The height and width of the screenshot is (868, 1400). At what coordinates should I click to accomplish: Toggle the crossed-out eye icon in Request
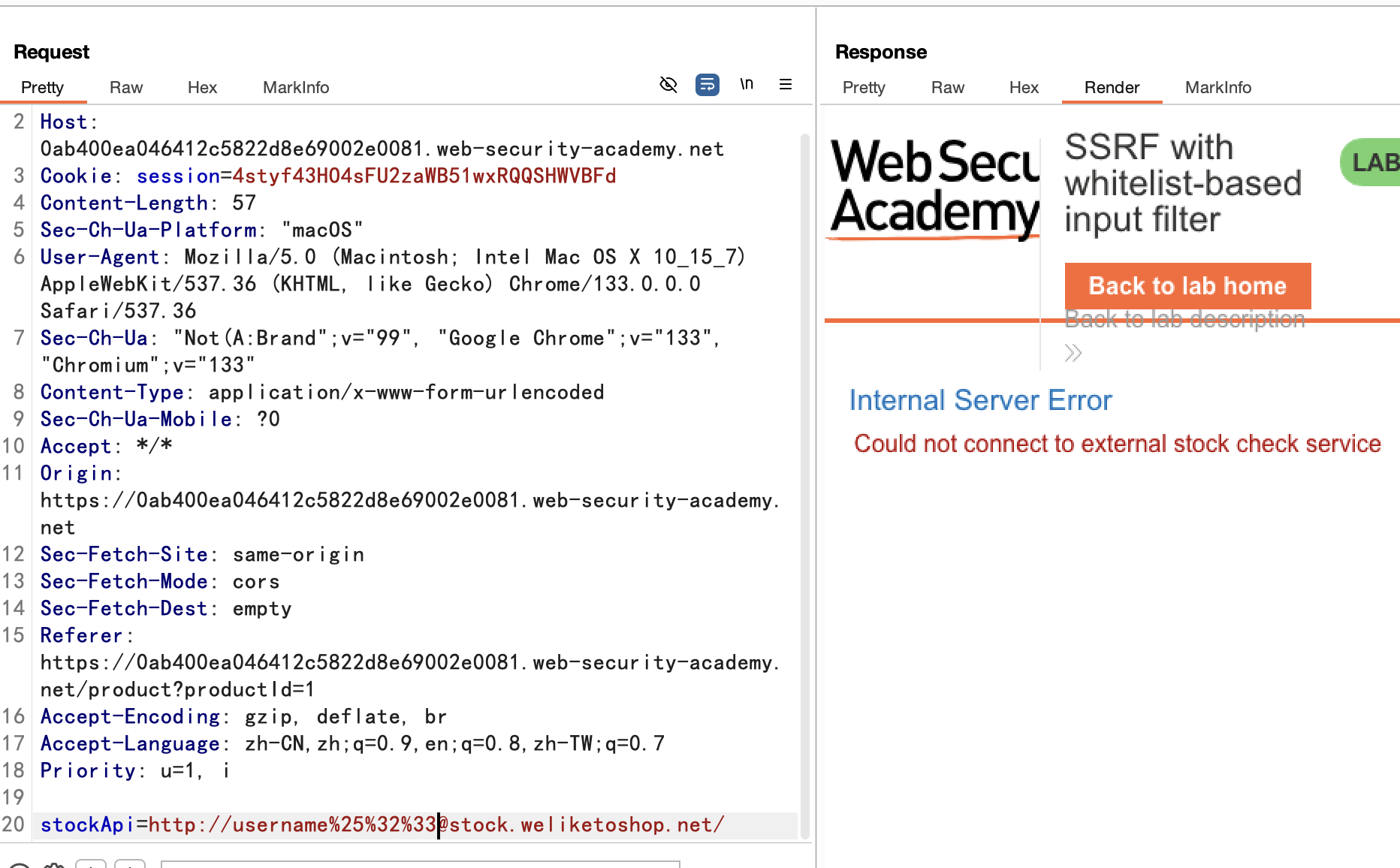(668, 85)
